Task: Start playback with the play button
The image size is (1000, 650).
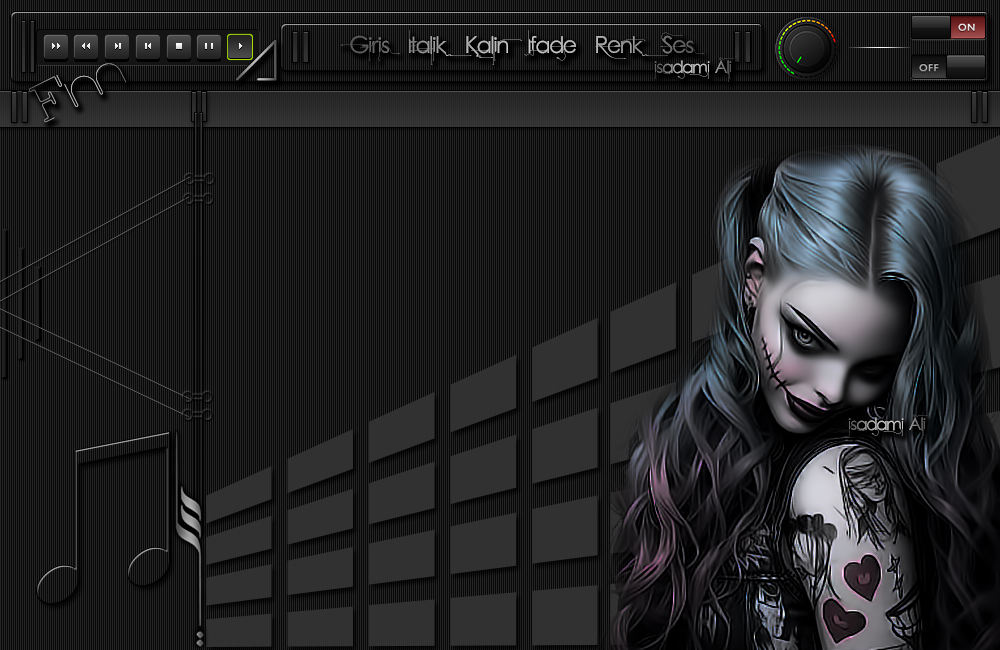Action: tap(240, 47)
